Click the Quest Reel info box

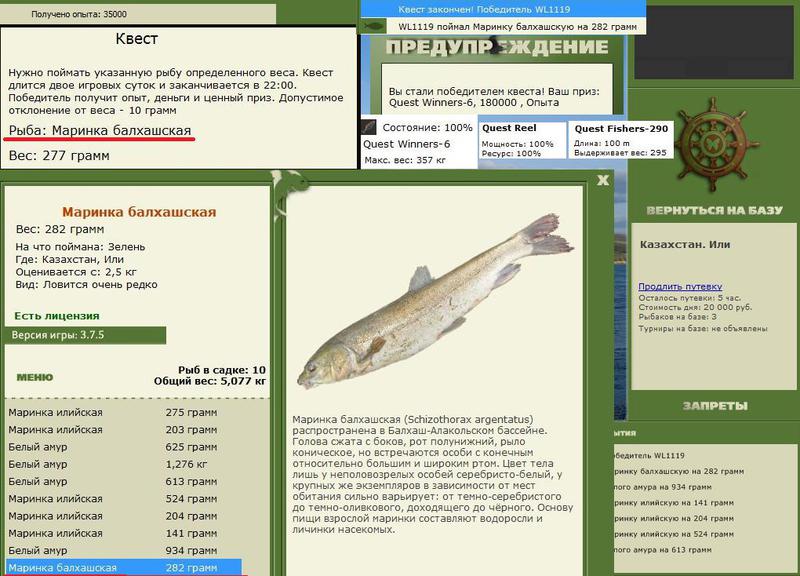click(x=522, y=140)
